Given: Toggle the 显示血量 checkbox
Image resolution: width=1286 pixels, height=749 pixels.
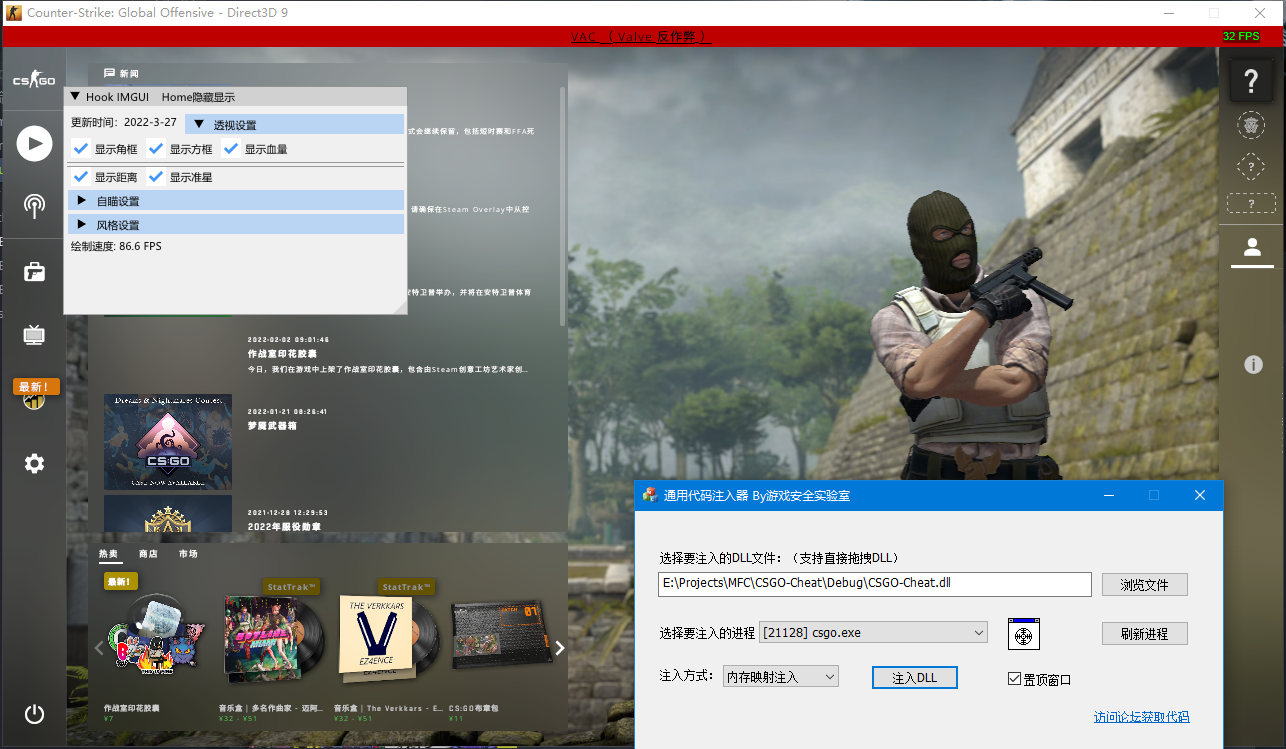Looking at the screenshot, I should tap(231, 149).
